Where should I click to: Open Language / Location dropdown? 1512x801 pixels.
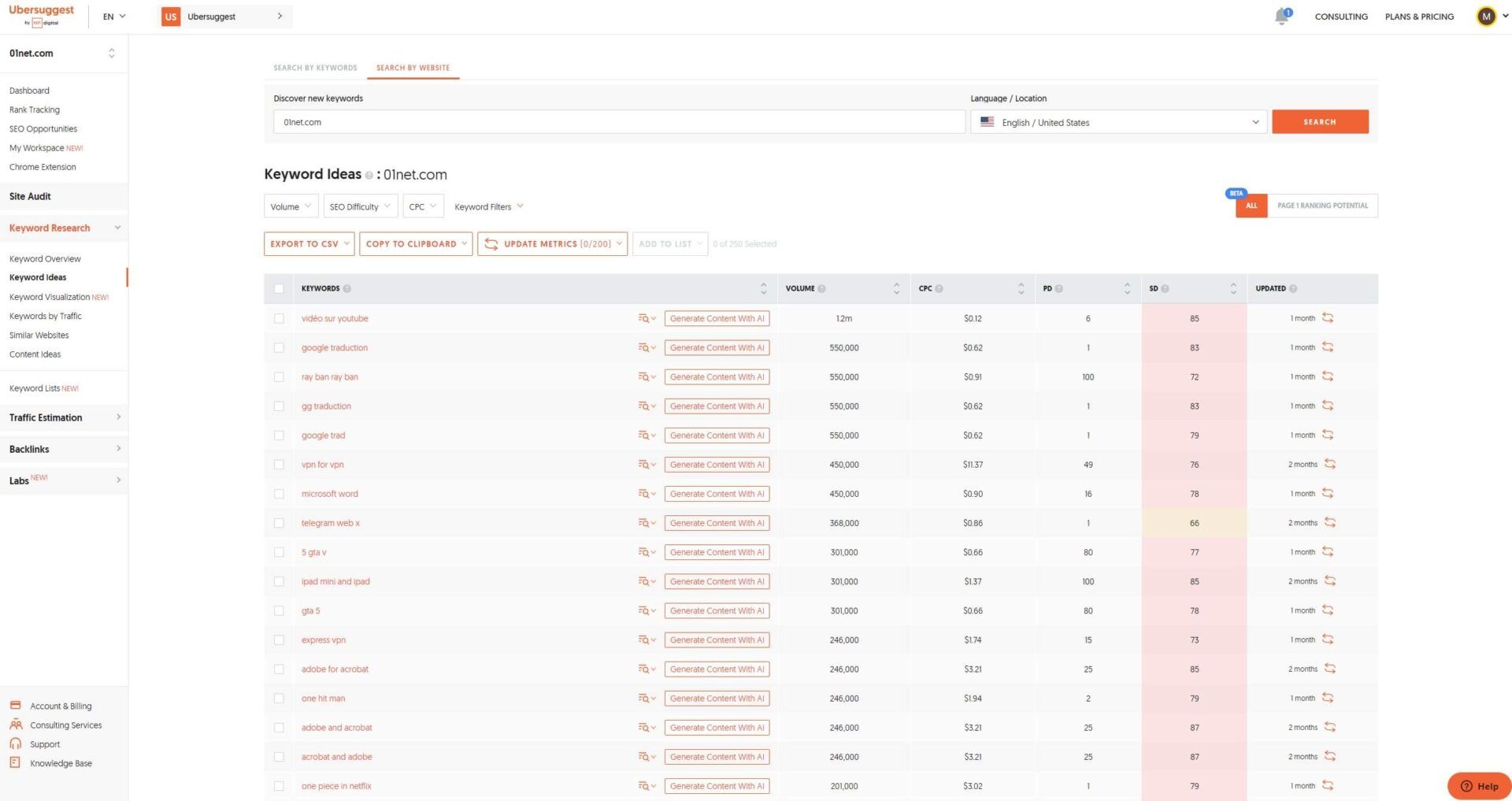1118,122
